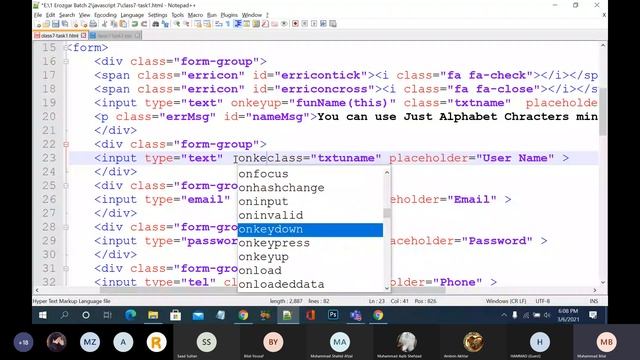Toggle INS mode in the status bar
Image resolution: width=640 pixels, height=360 pixels.
pos(593,301)
